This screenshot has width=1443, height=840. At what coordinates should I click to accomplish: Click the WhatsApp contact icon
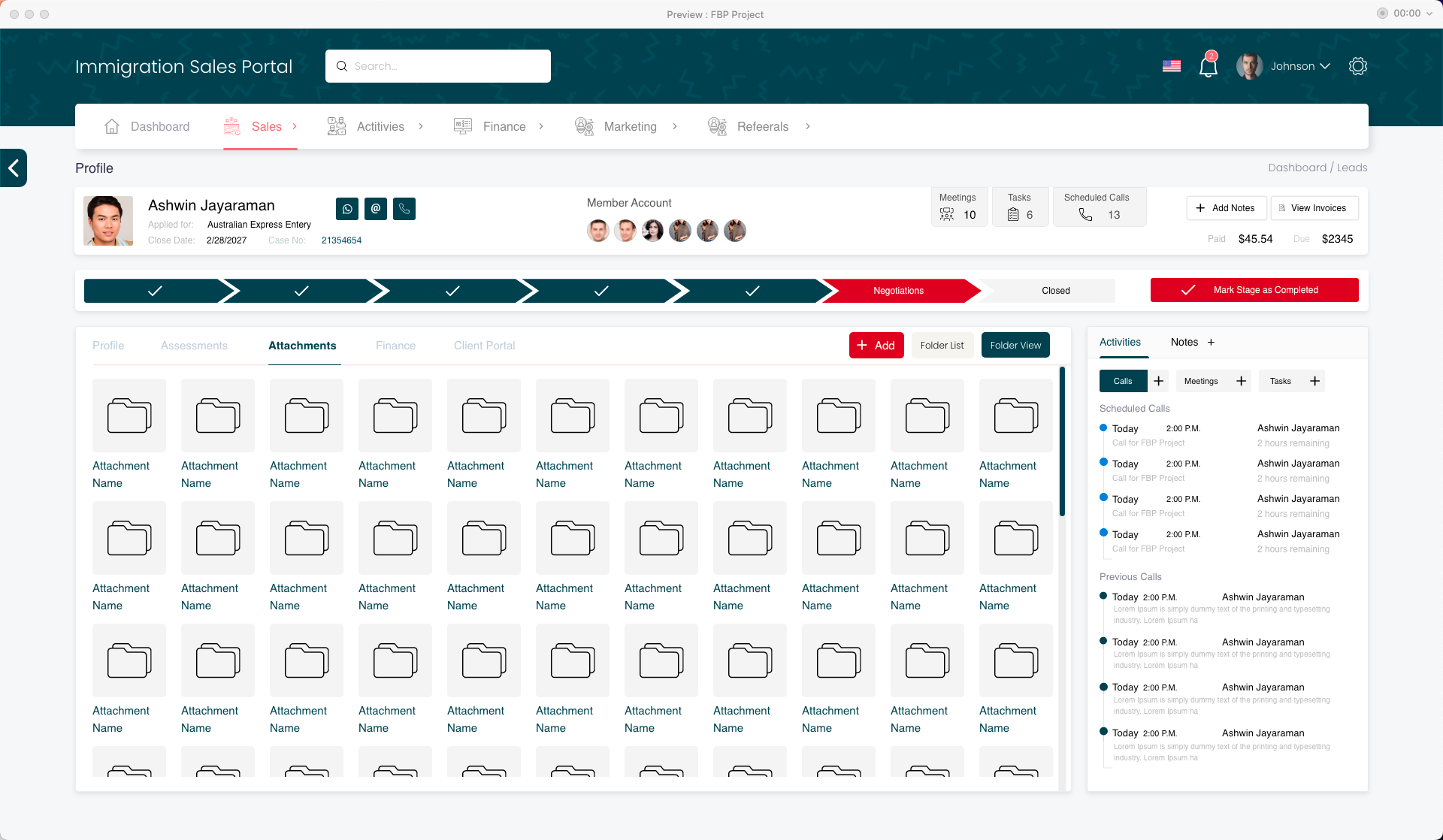[x=347, y=209]
